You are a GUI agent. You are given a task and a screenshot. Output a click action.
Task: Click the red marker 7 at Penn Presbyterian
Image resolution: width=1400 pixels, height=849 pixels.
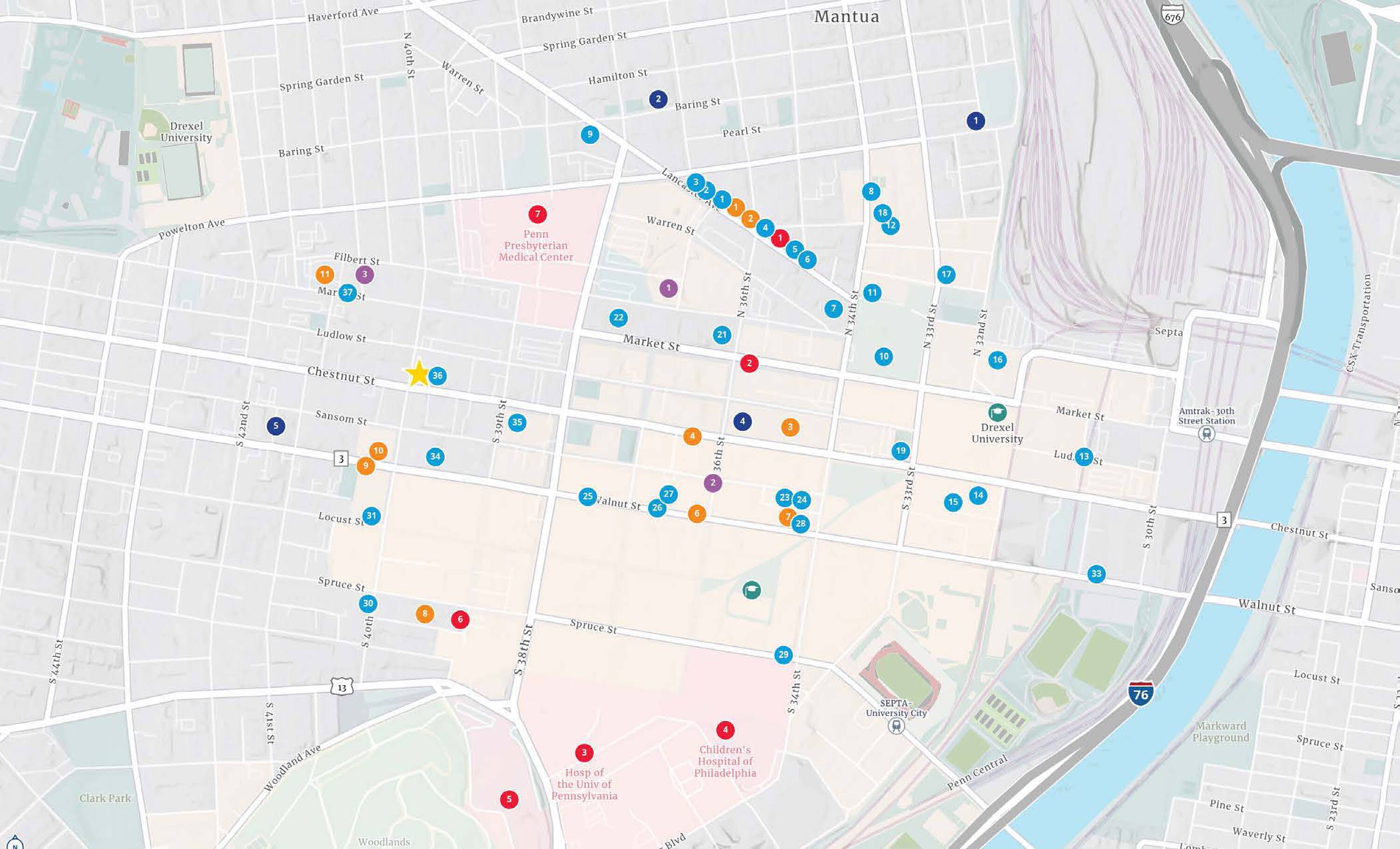click(538, 214)
